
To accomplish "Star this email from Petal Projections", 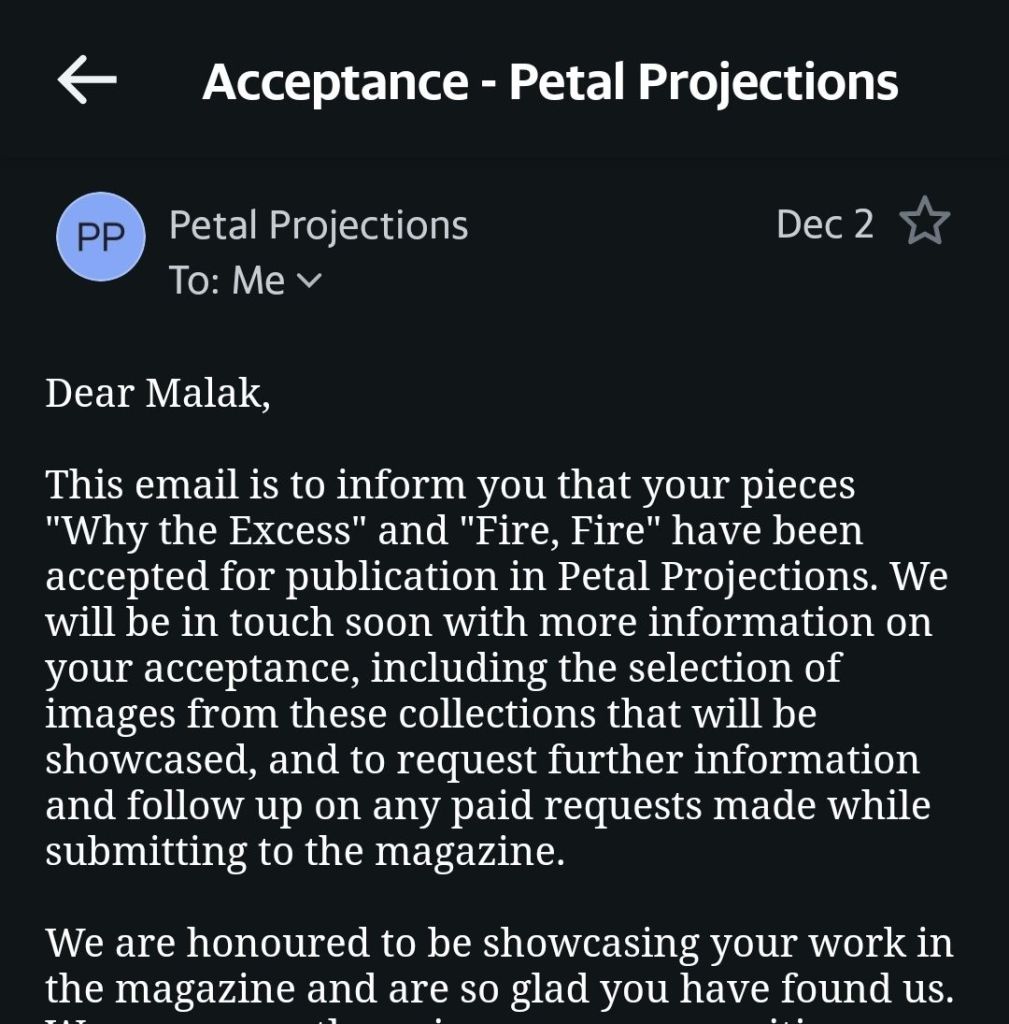I will tap(924, 223).
